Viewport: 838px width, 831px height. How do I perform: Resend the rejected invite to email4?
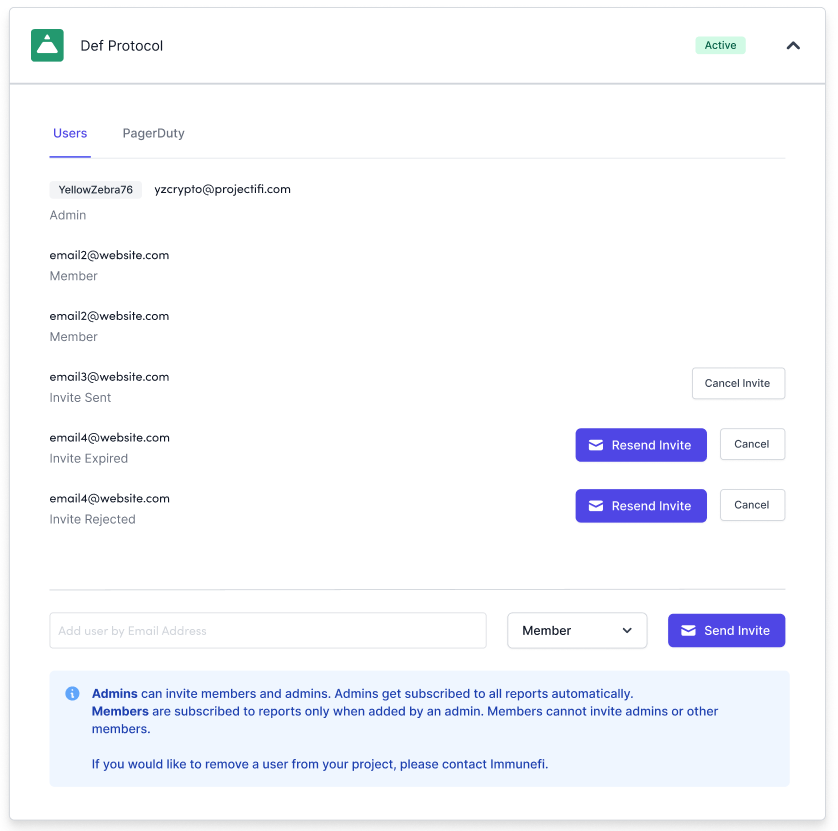click(640, 506)
